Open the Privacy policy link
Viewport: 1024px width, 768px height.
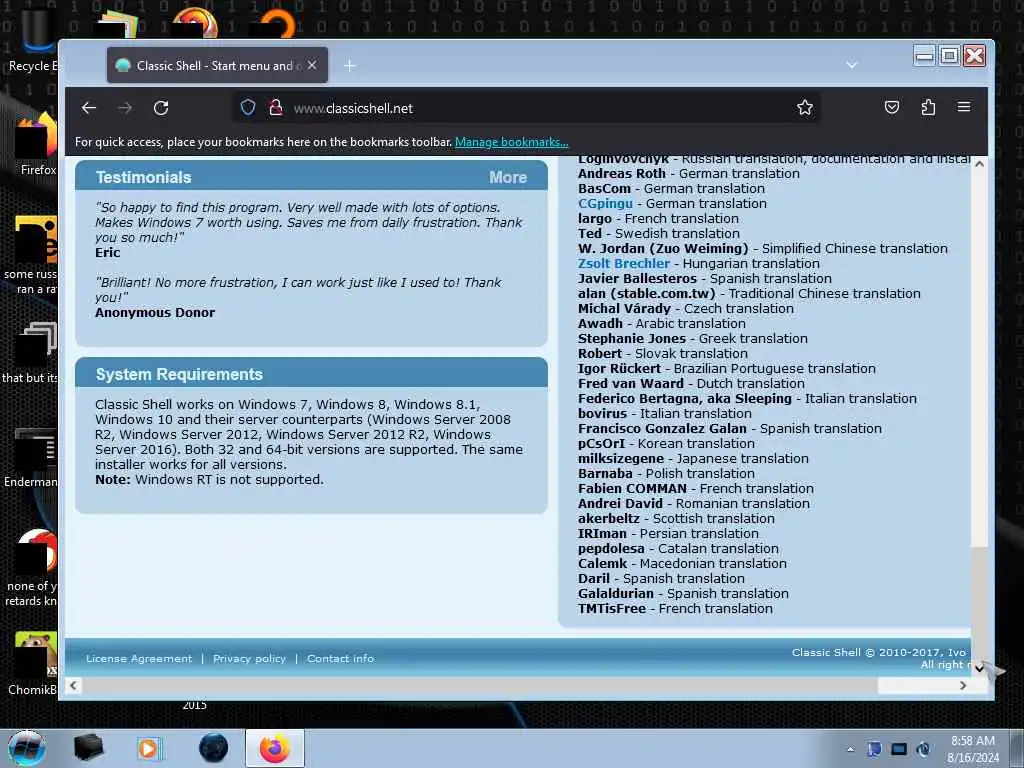(x=249, y=658)
